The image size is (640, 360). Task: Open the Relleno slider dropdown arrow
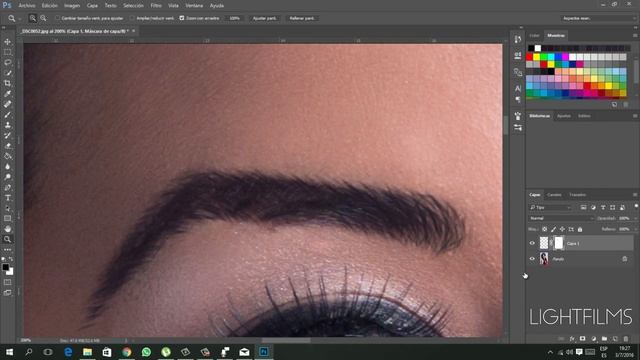(x=635, y=229)
